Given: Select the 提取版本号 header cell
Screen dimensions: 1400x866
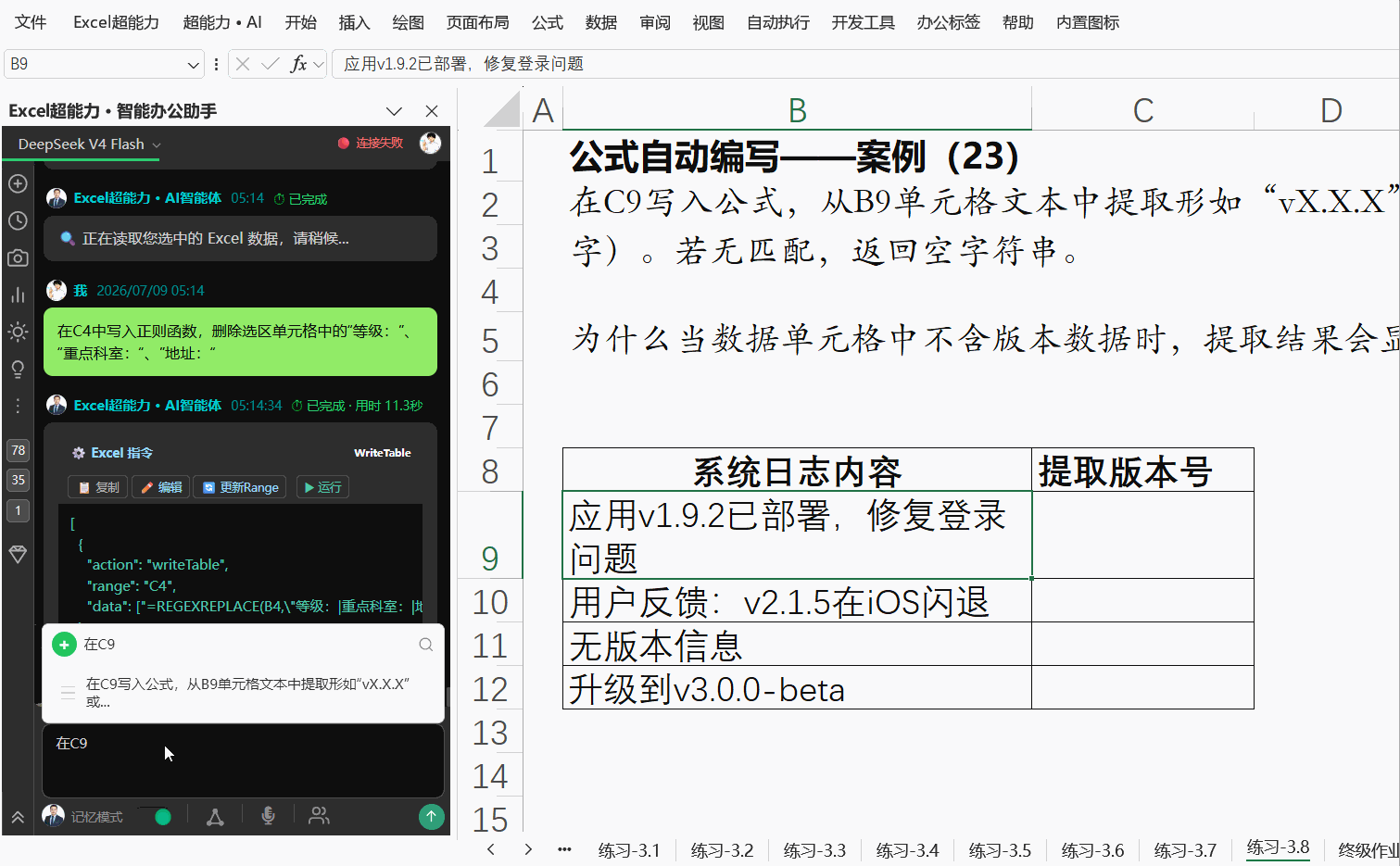Looking at the screenshot, I should pyautogui.click(x=1142, y=471).
